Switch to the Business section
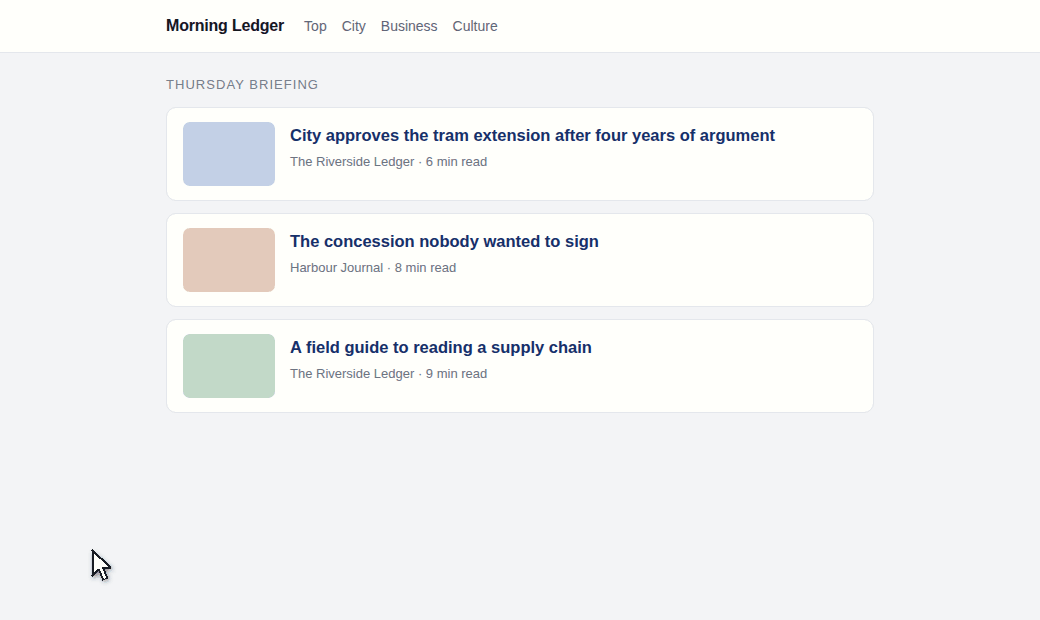 409,26
